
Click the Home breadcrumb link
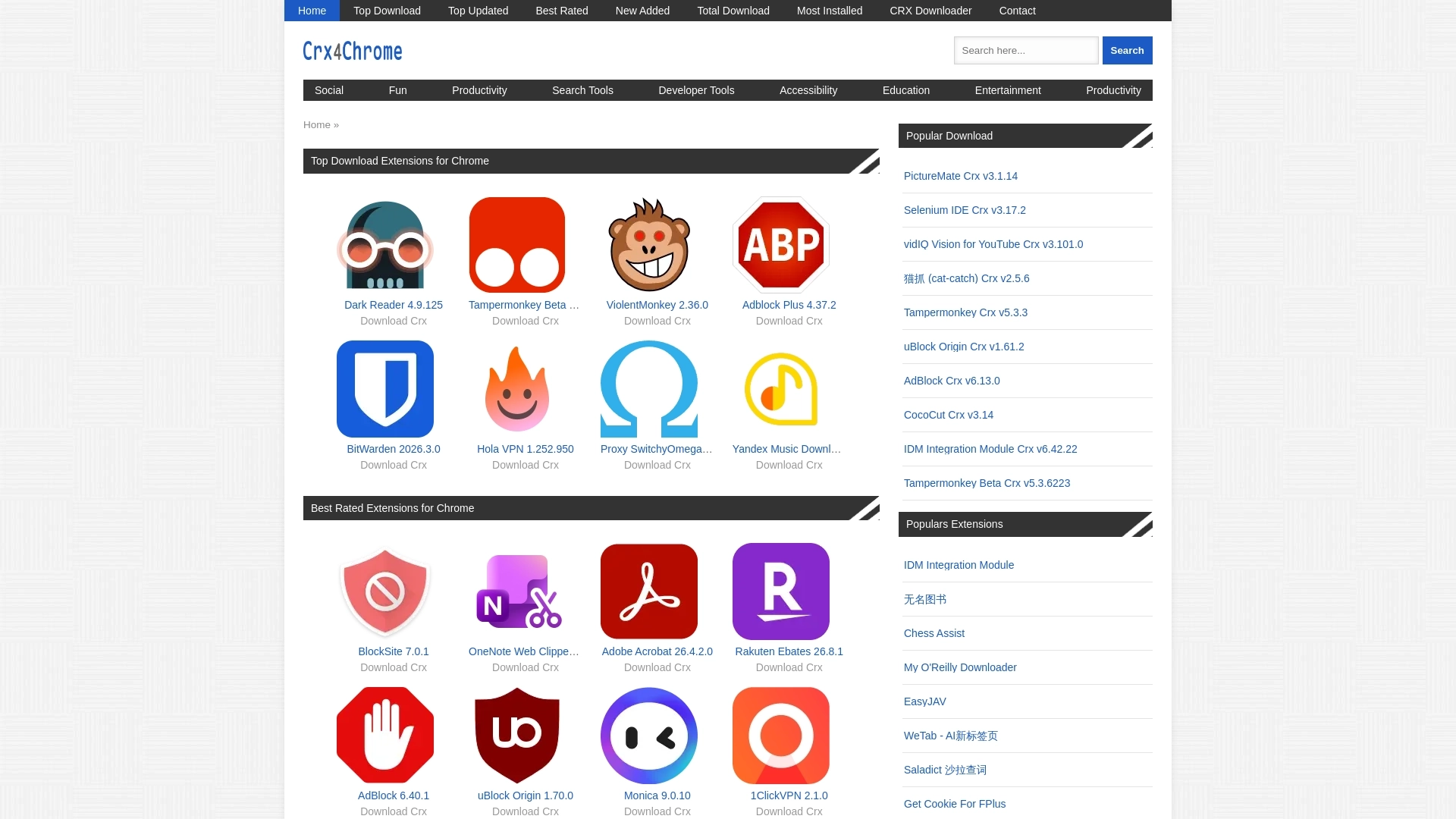[x=317, y=125]
